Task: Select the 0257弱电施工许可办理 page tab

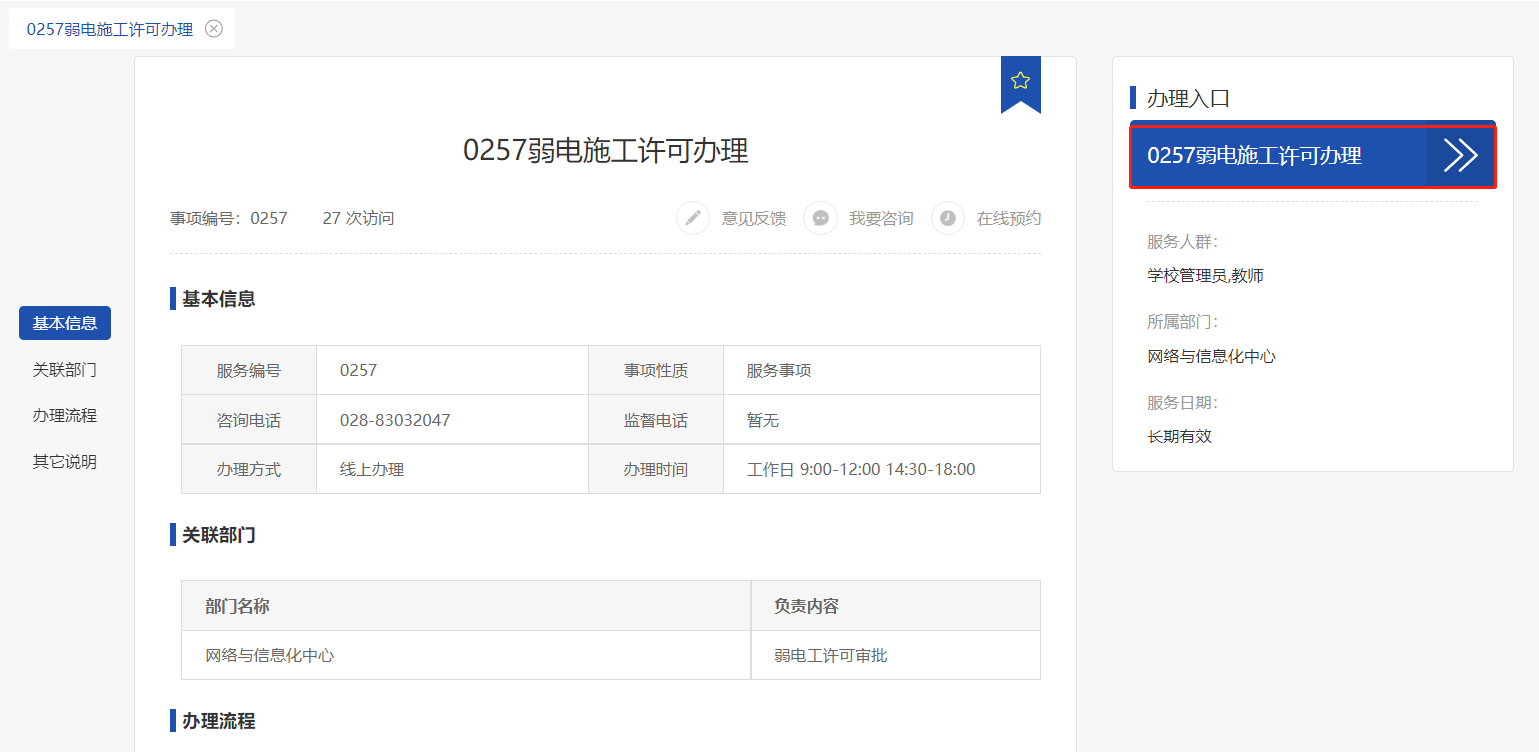Action: [110, 29]
